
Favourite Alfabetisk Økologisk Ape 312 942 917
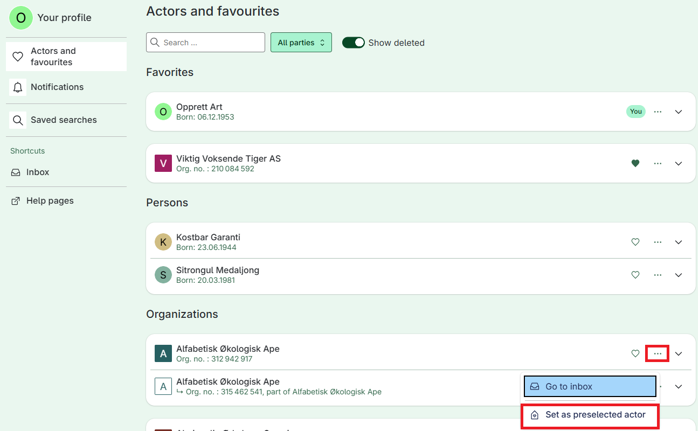pyautogui.click(x=635, y=354)
